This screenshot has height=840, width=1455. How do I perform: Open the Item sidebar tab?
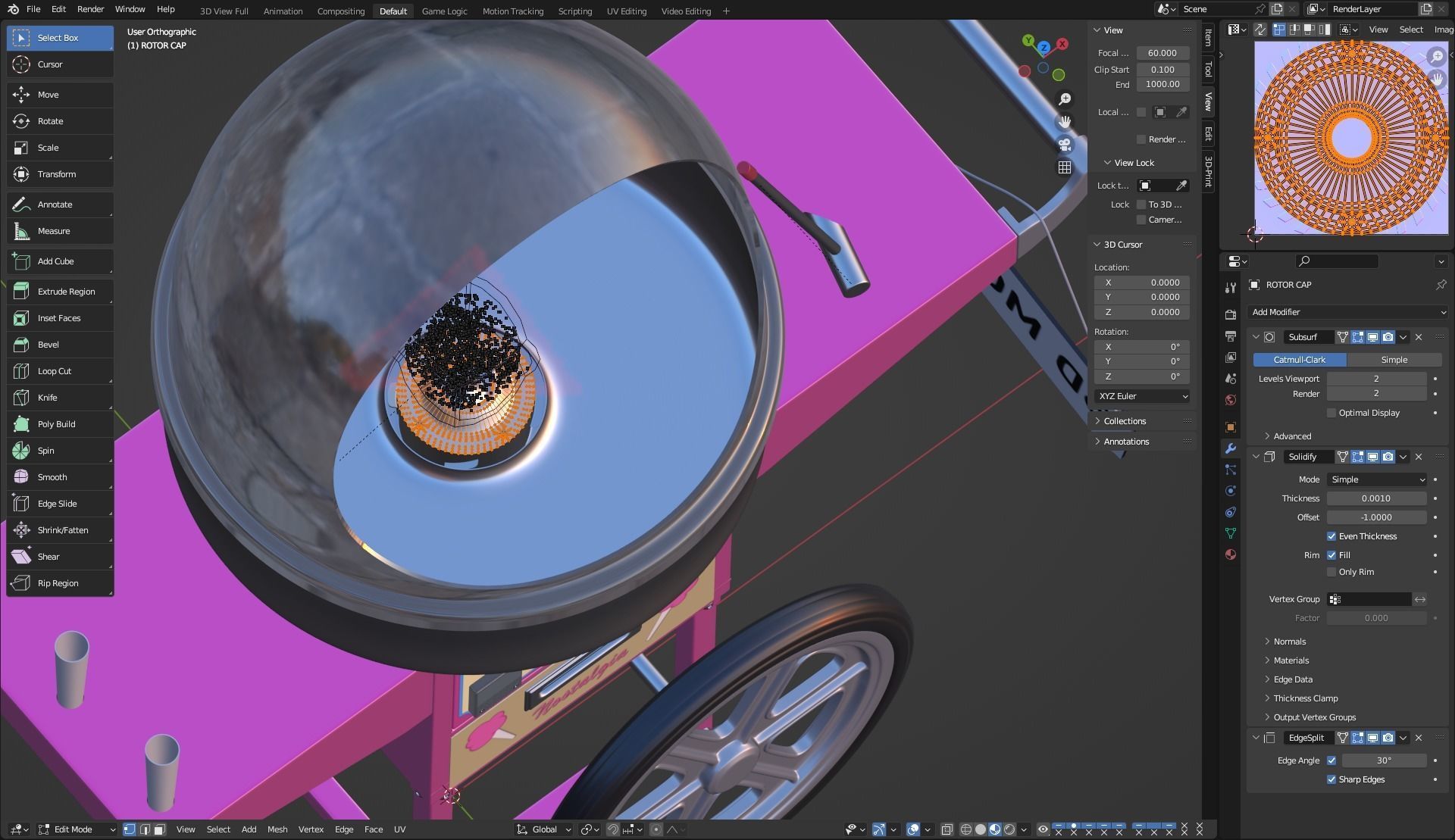(1208, 36)
